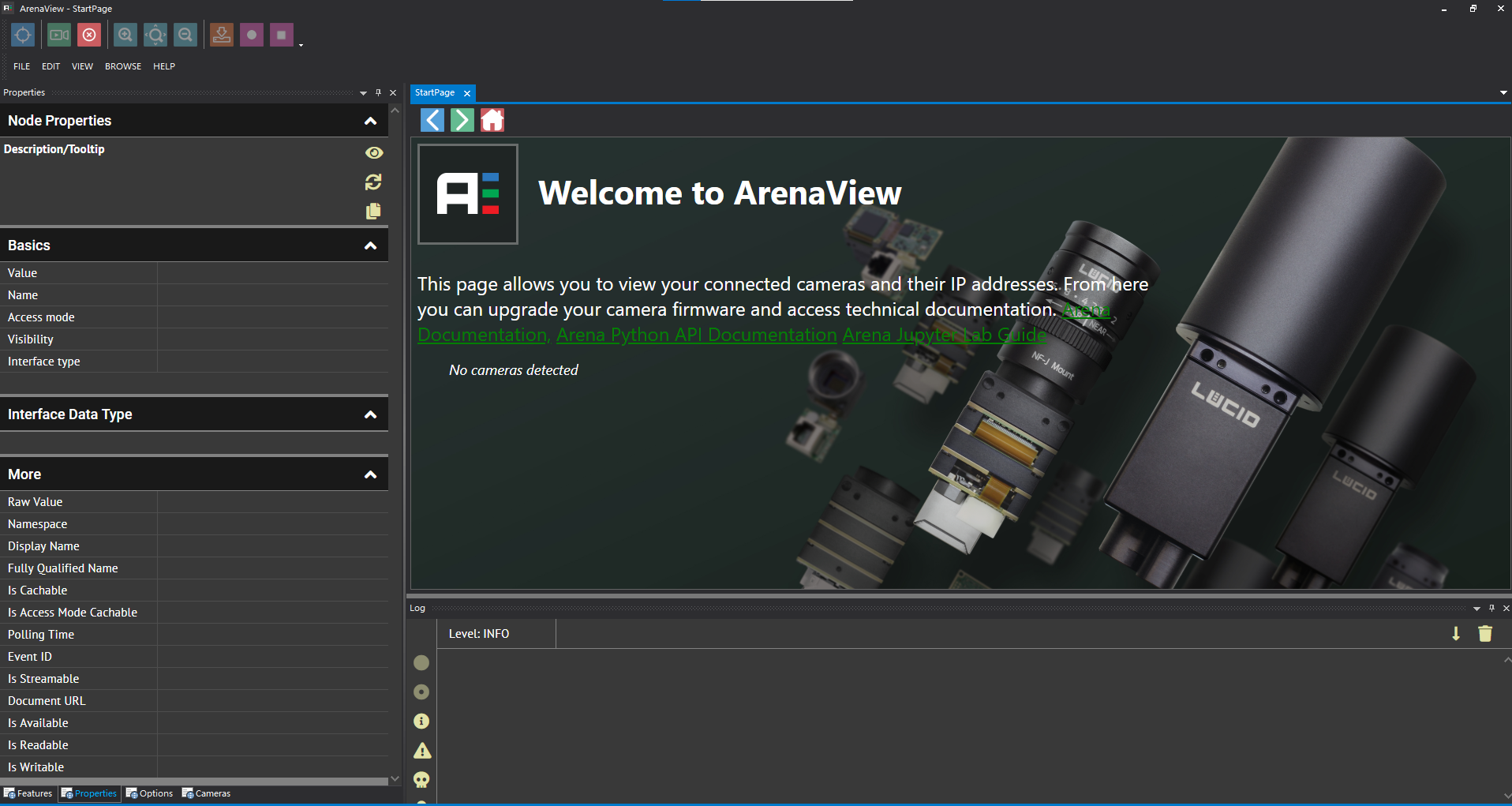The width and height of the screenshot is (1512, 806).
Task: Click the green forward navigation arrow
Action: (x=462, y=120)
